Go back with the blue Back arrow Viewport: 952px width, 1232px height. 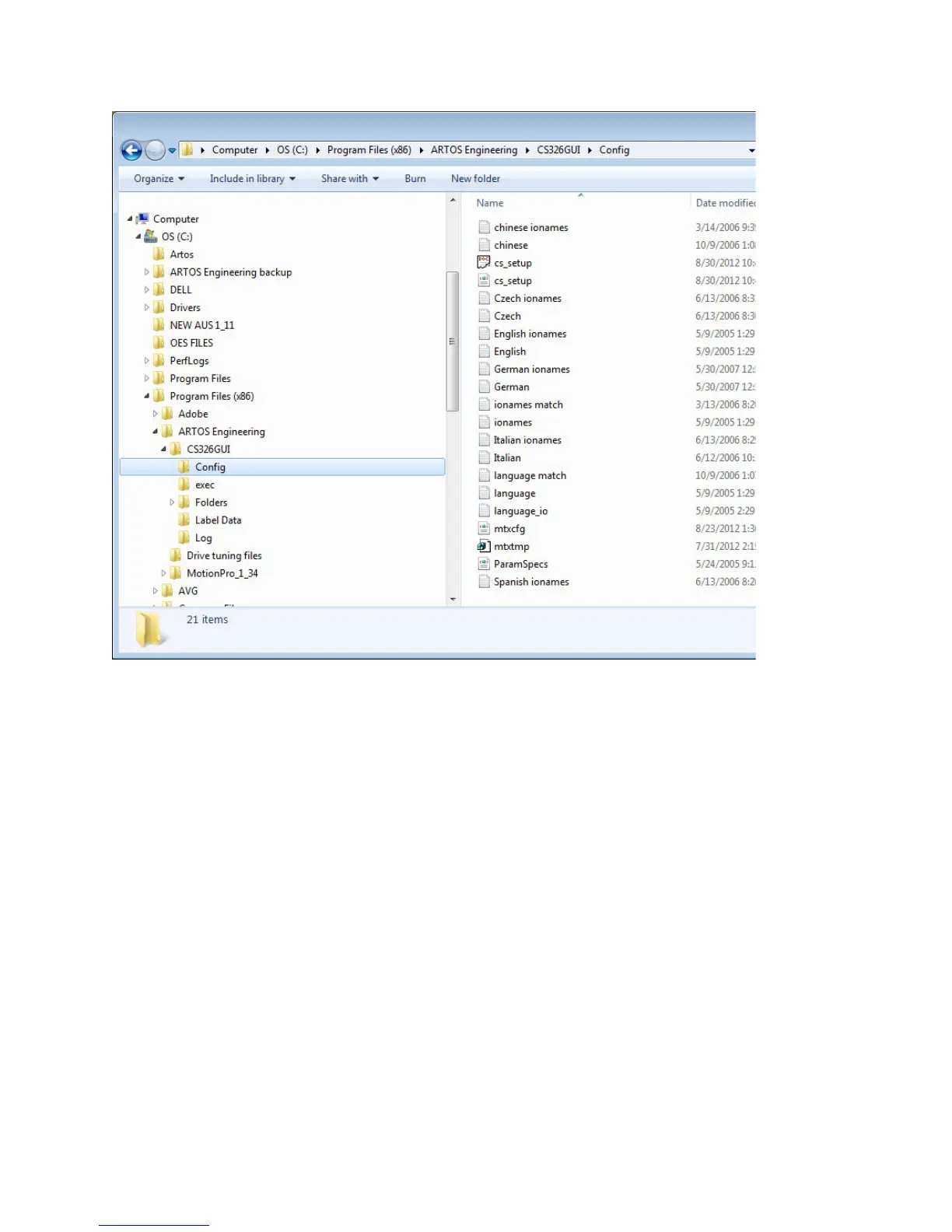[131, 150]
